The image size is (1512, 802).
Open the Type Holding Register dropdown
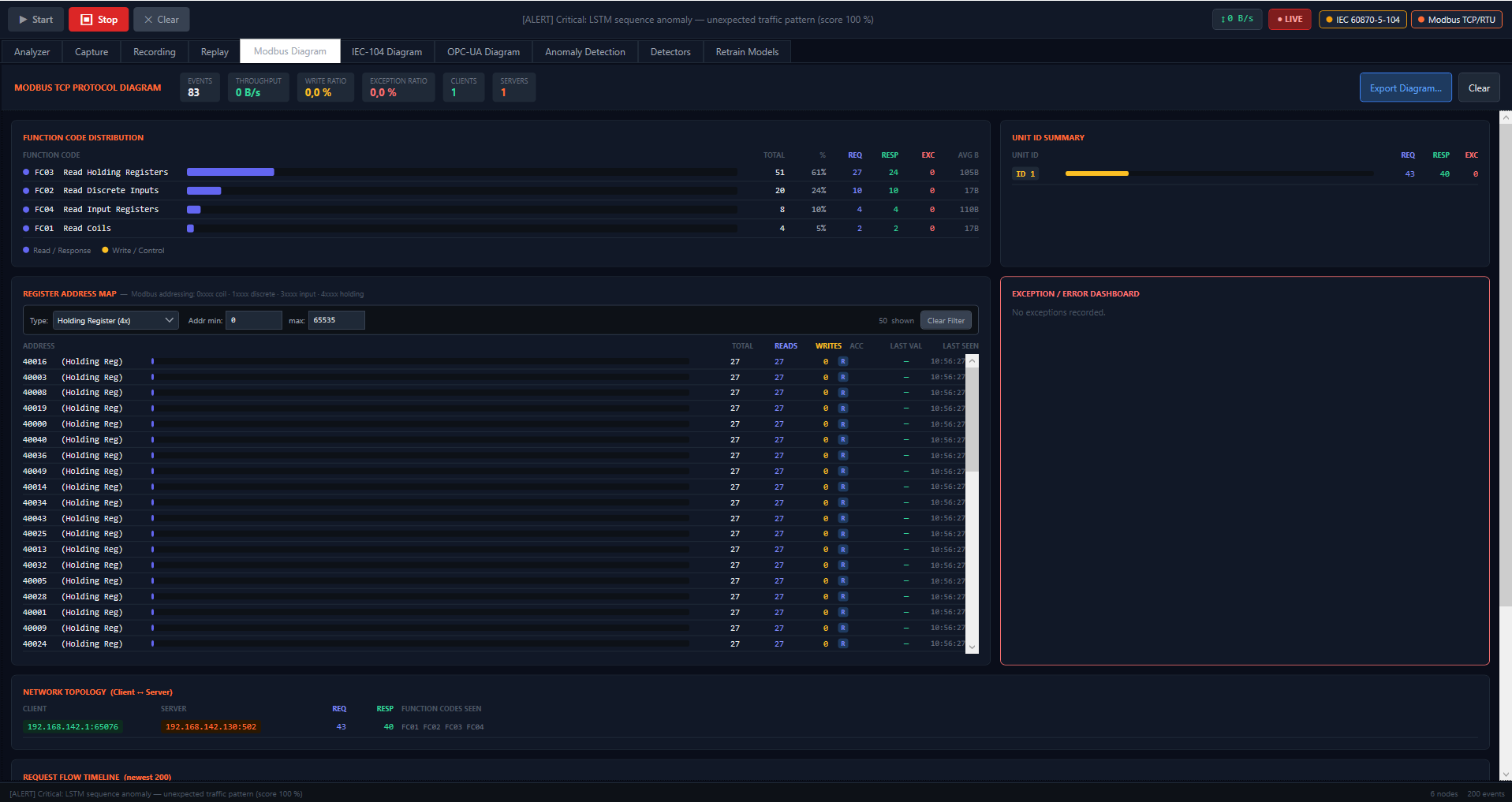(x=115, y=320)
